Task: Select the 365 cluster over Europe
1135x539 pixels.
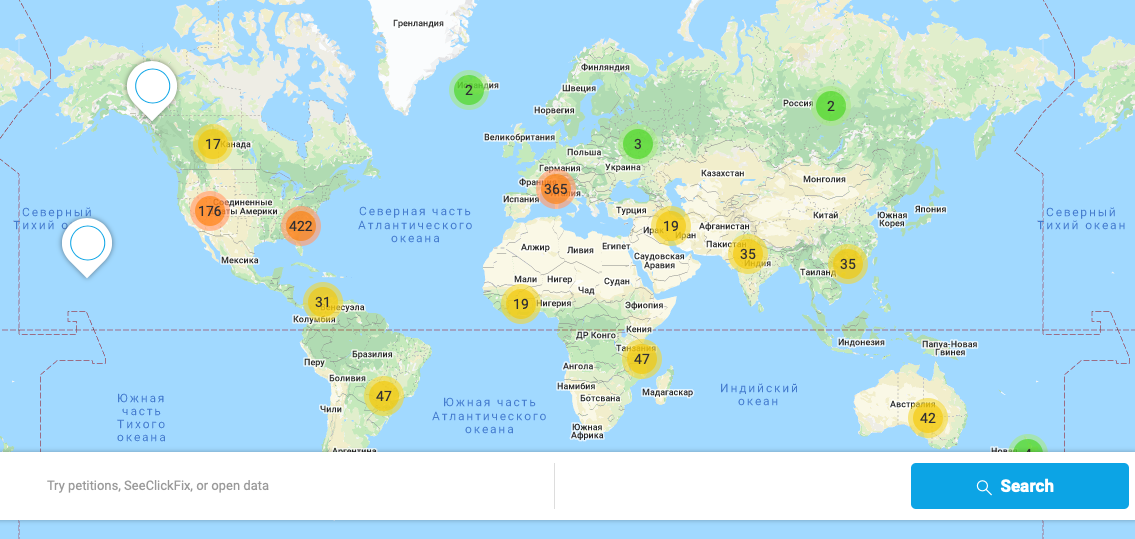Action: click(x=556, y=189)
